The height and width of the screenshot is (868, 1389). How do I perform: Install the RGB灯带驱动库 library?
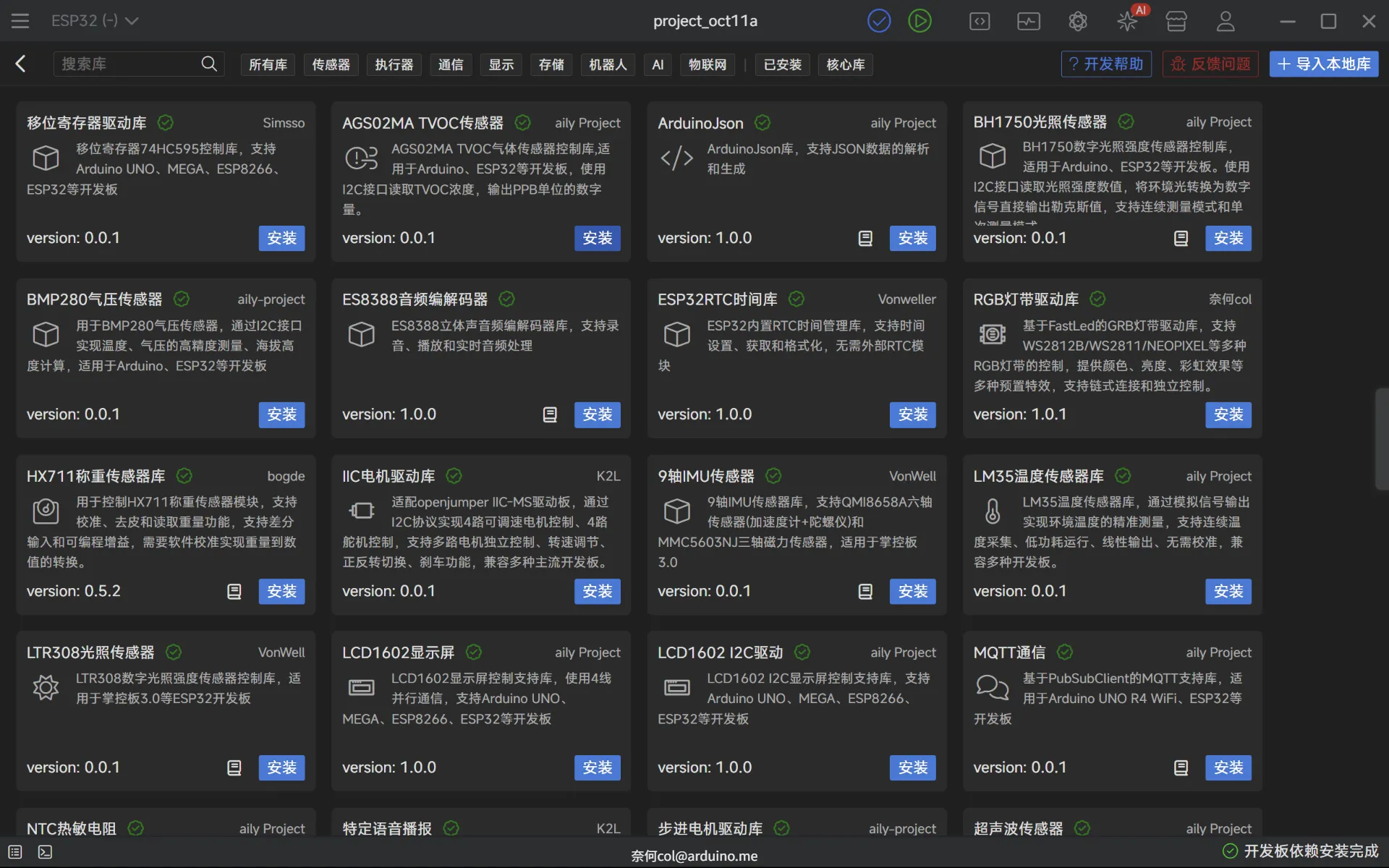click(1228, 414)
